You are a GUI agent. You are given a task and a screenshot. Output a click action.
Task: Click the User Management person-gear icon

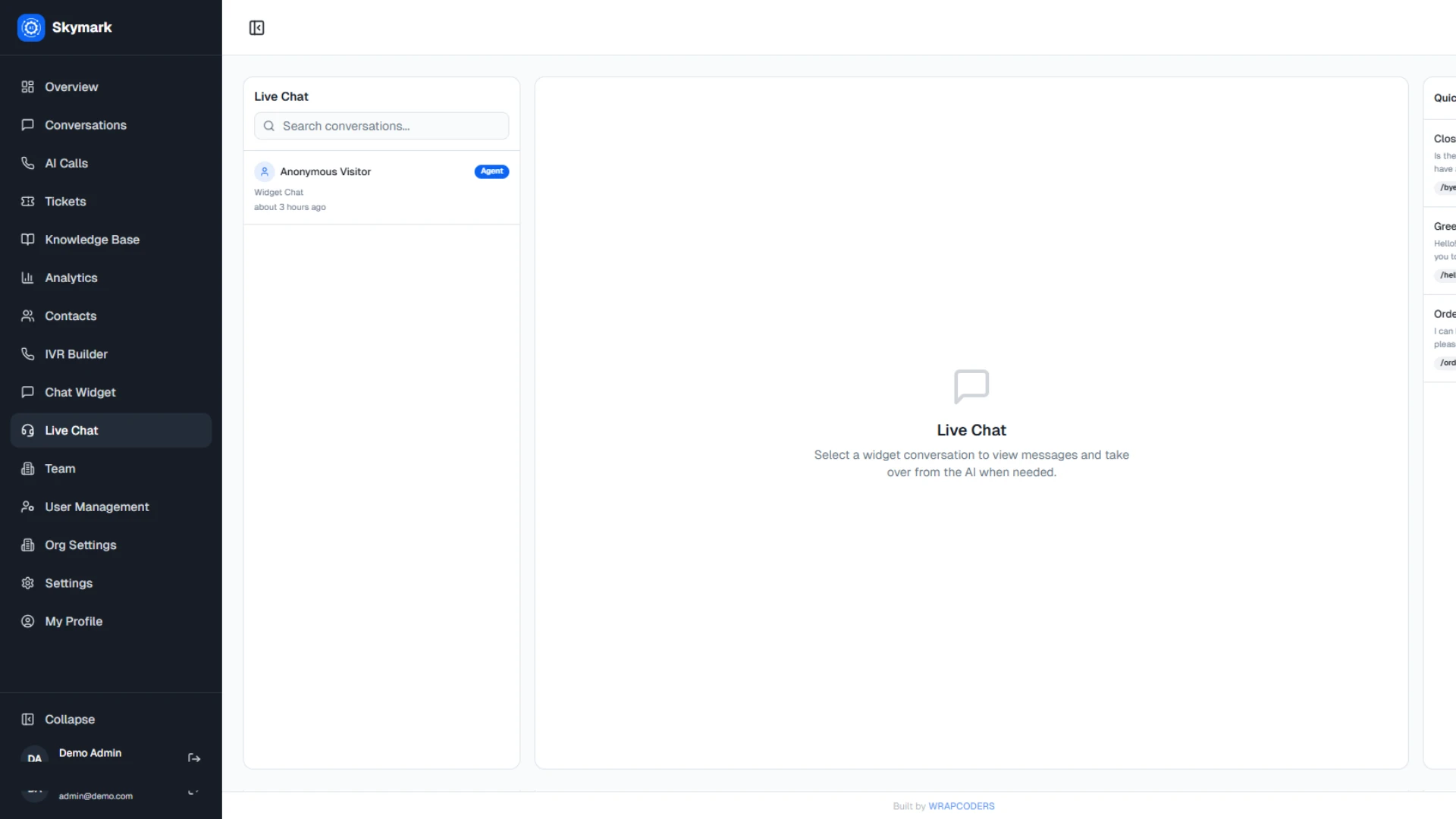click(28, 507)
